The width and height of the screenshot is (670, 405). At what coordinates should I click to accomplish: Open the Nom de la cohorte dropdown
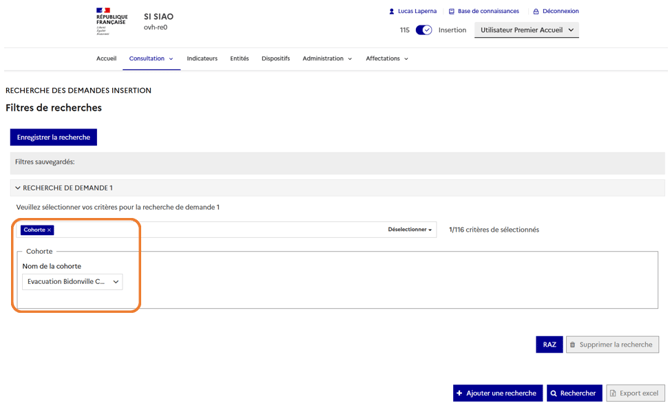73,282
